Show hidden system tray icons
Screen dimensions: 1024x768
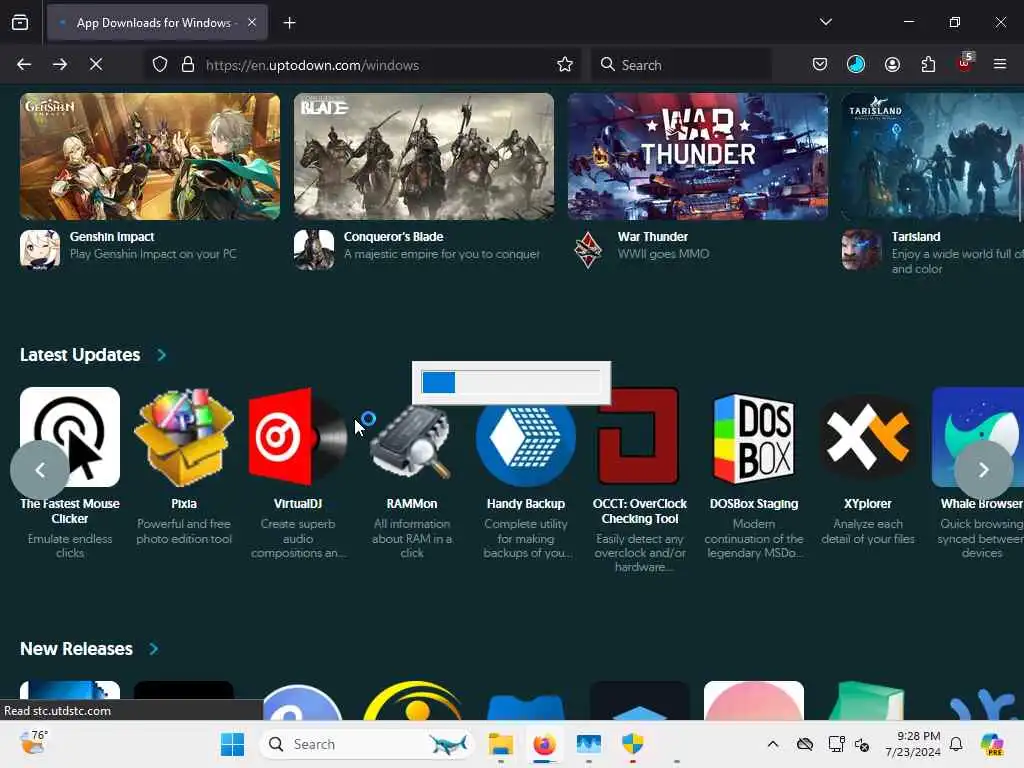pyautogui.click(x=773, y=744)
